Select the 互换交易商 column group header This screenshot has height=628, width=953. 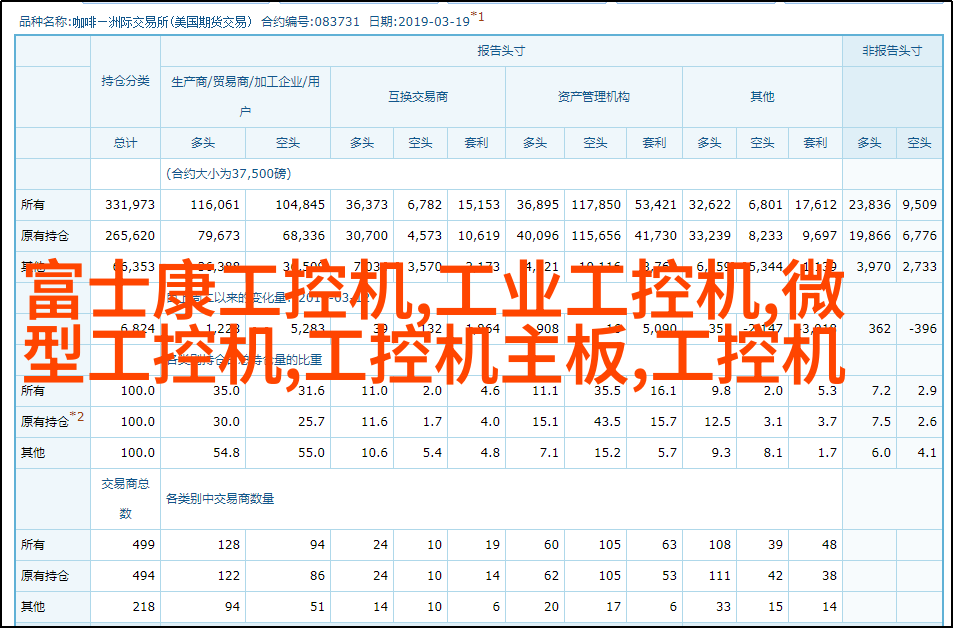point(418,97)
